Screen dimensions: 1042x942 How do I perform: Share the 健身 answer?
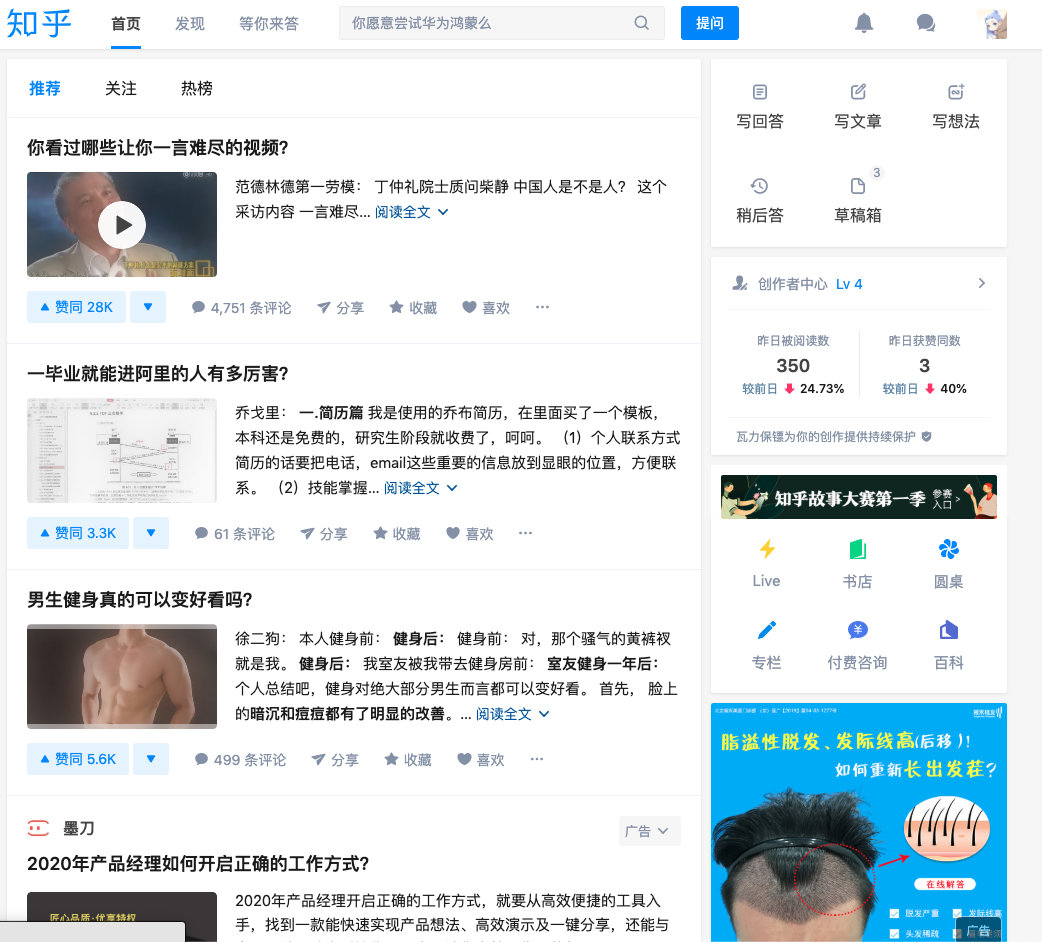(336, 759)
